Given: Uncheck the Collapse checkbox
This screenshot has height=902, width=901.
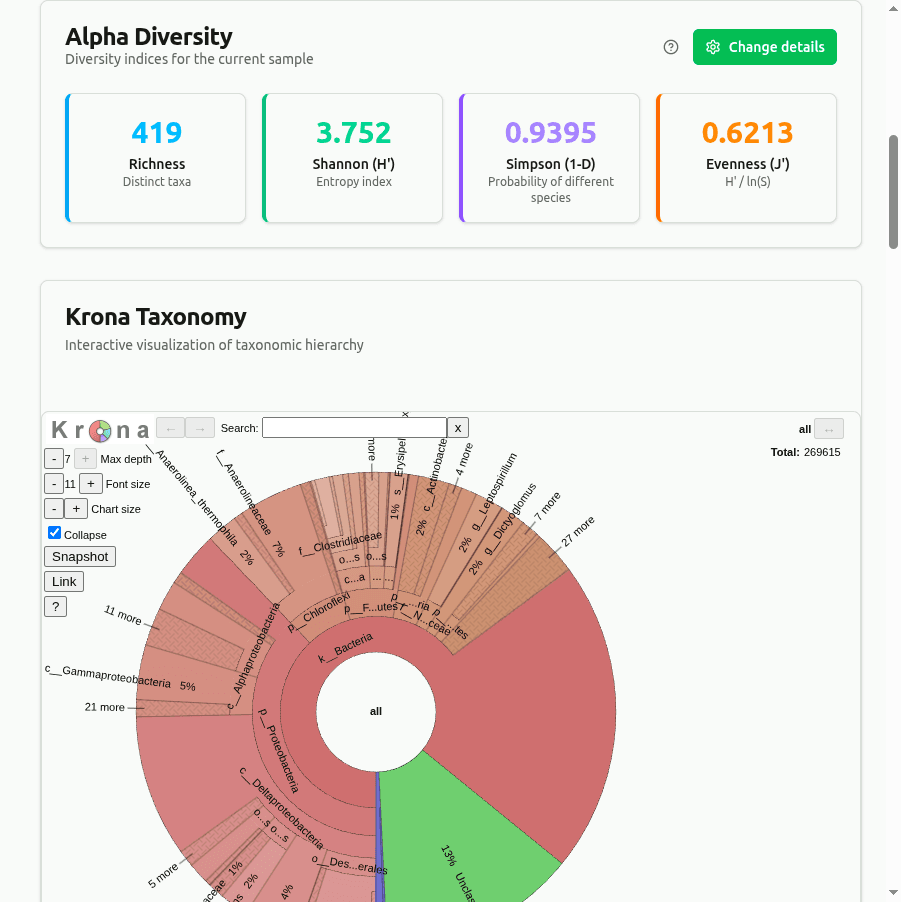Looking at the screenshot, I should 55,534.
